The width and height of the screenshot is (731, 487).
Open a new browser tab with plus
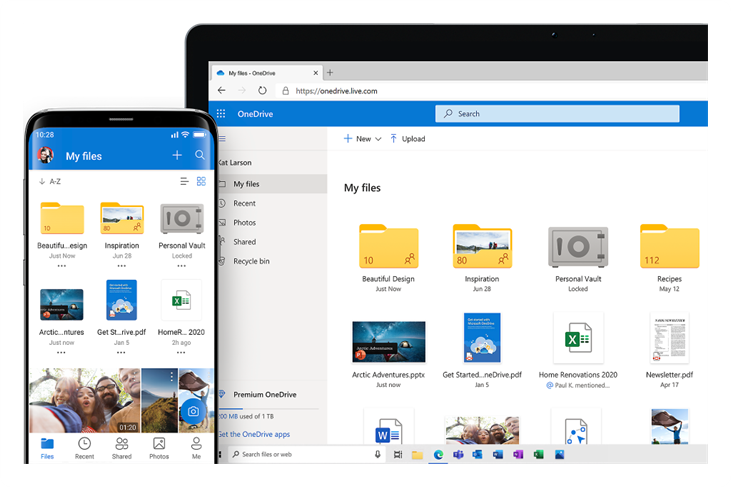point(330,72)
